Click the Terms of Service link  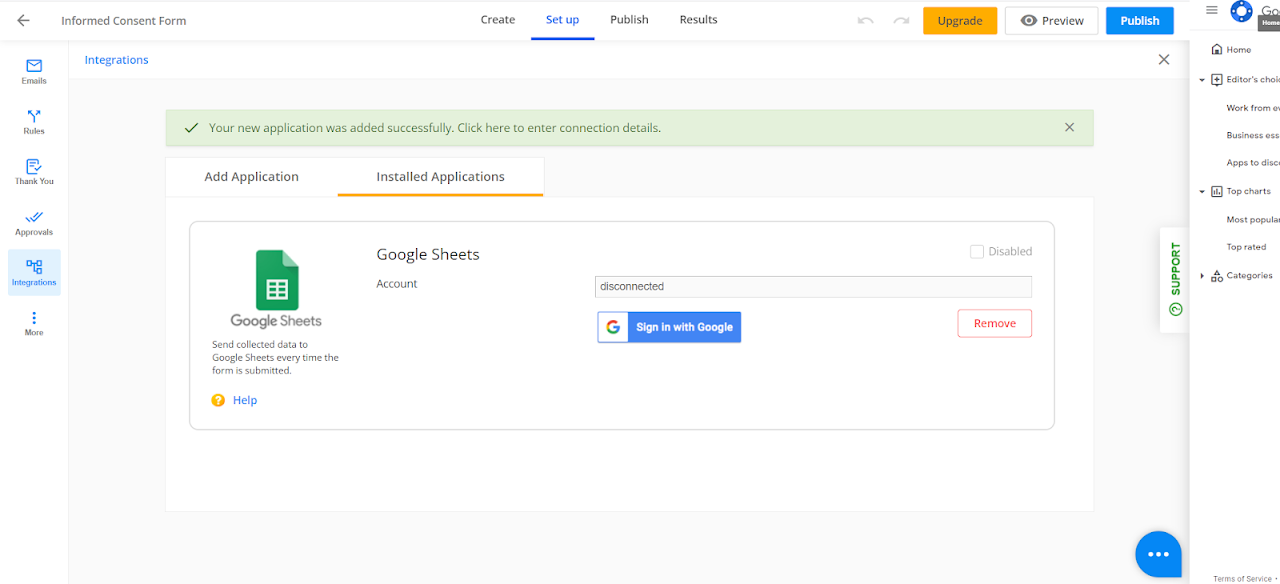click(1242, 578)
